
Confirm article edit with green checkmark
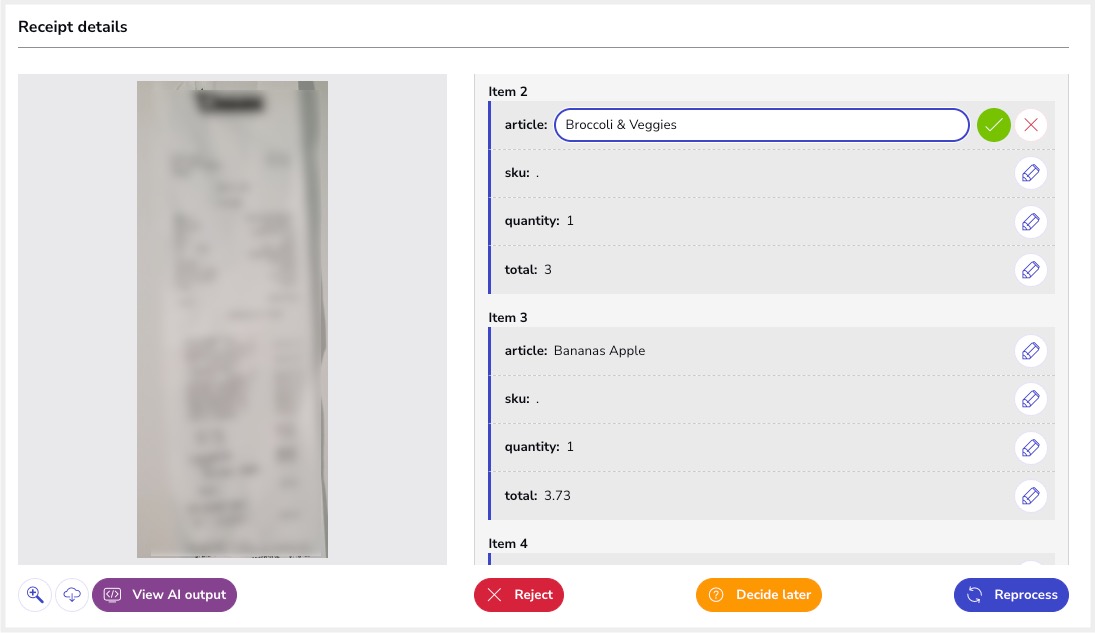point(993,125)
